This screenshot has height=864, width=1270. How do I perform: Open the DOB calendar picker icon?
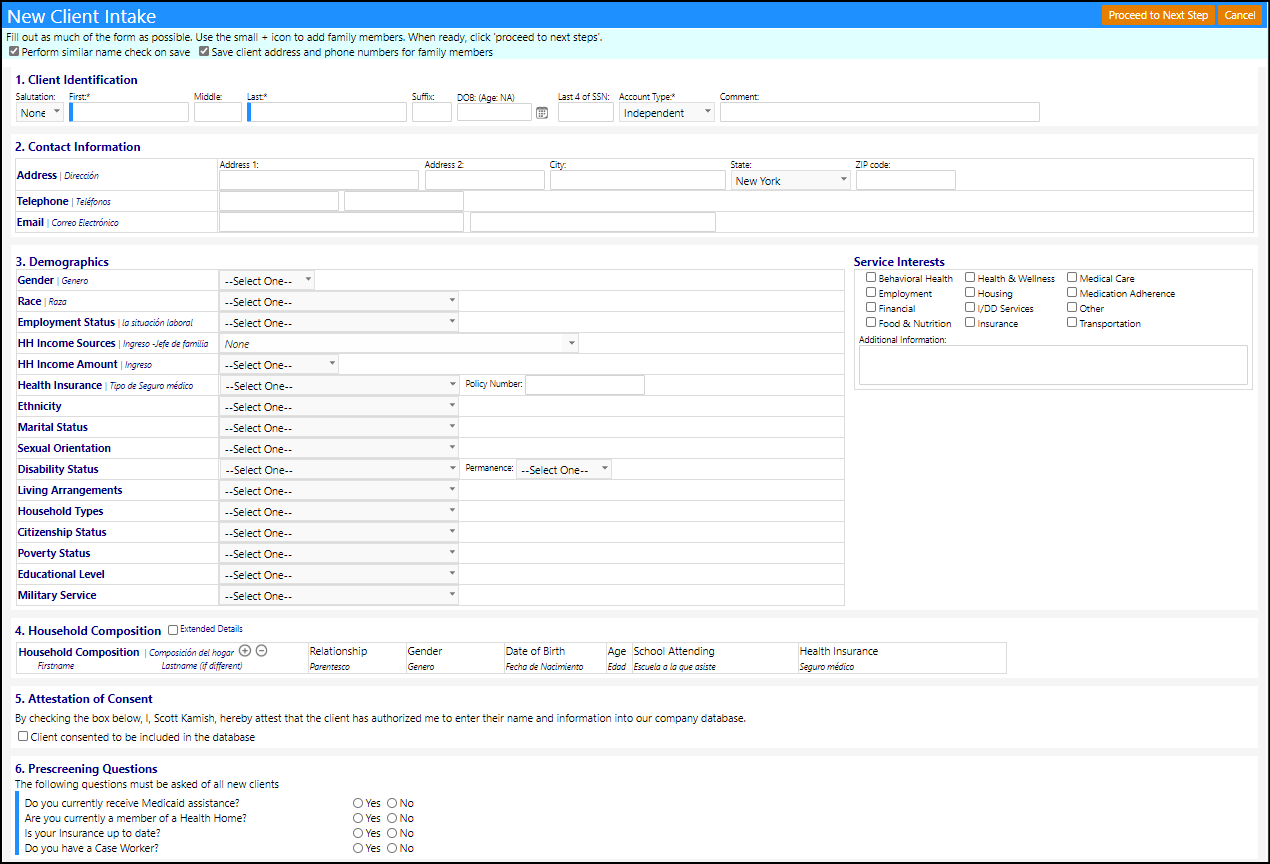point(542,113)
